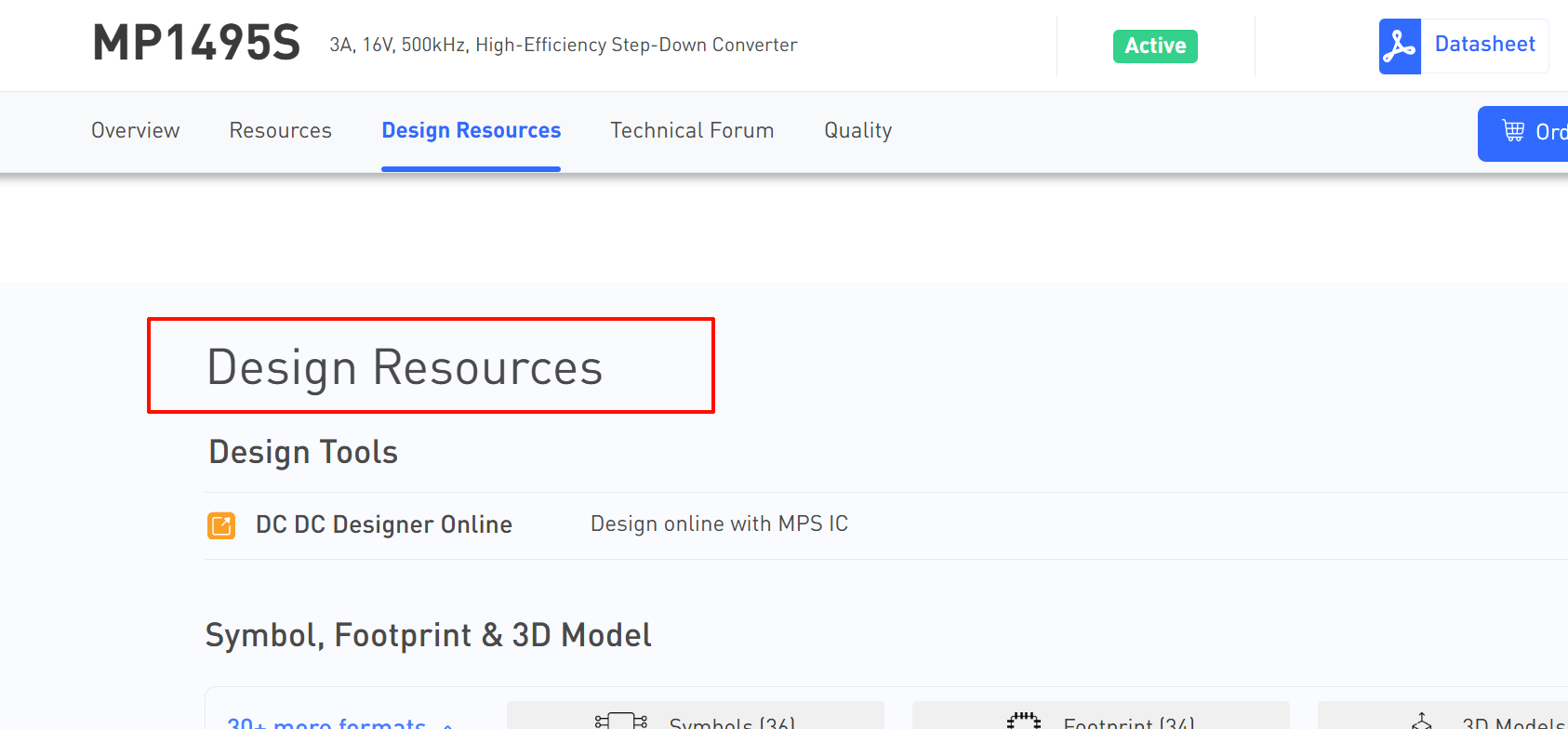Open the Resources tab
The image size is (1568, 729).
(280, 131)
